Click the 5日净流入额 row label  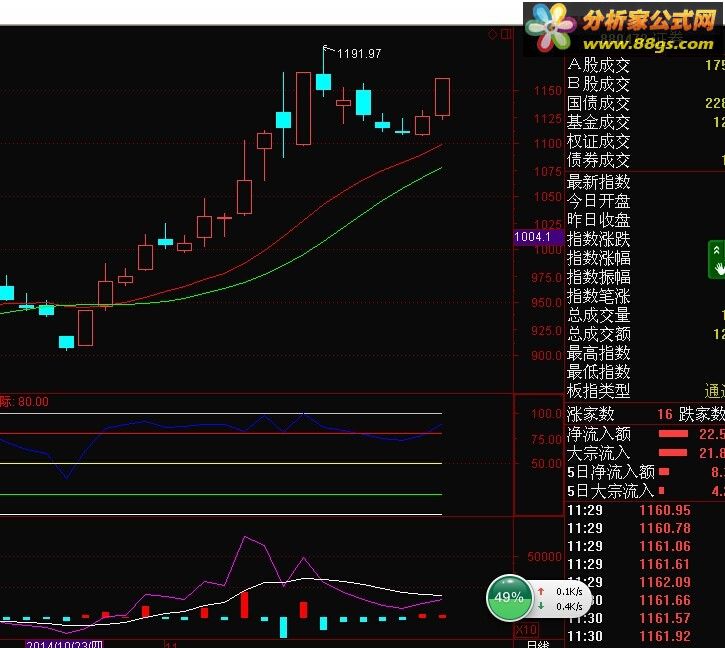611,472
